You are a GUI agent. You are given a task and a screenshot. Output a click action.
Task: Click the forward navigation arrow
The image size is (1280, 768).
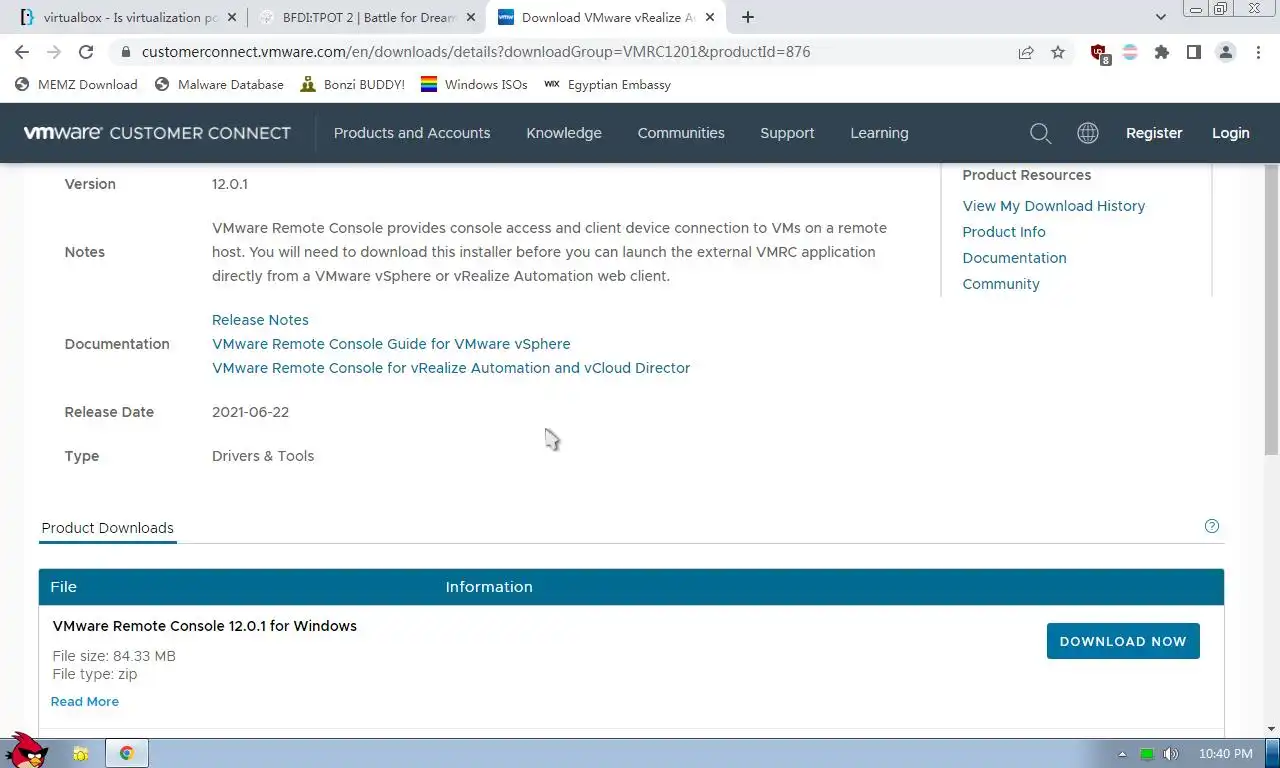tap(54, 52)
